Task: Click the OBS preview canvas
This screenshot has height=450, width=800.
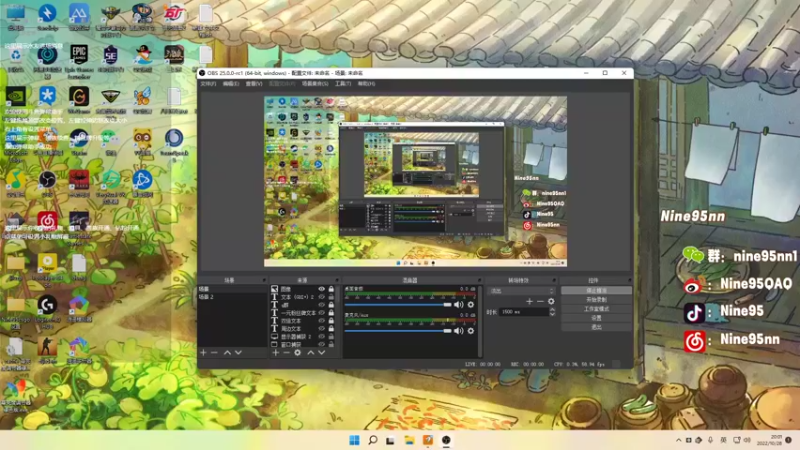Action: tap(415, 181)
